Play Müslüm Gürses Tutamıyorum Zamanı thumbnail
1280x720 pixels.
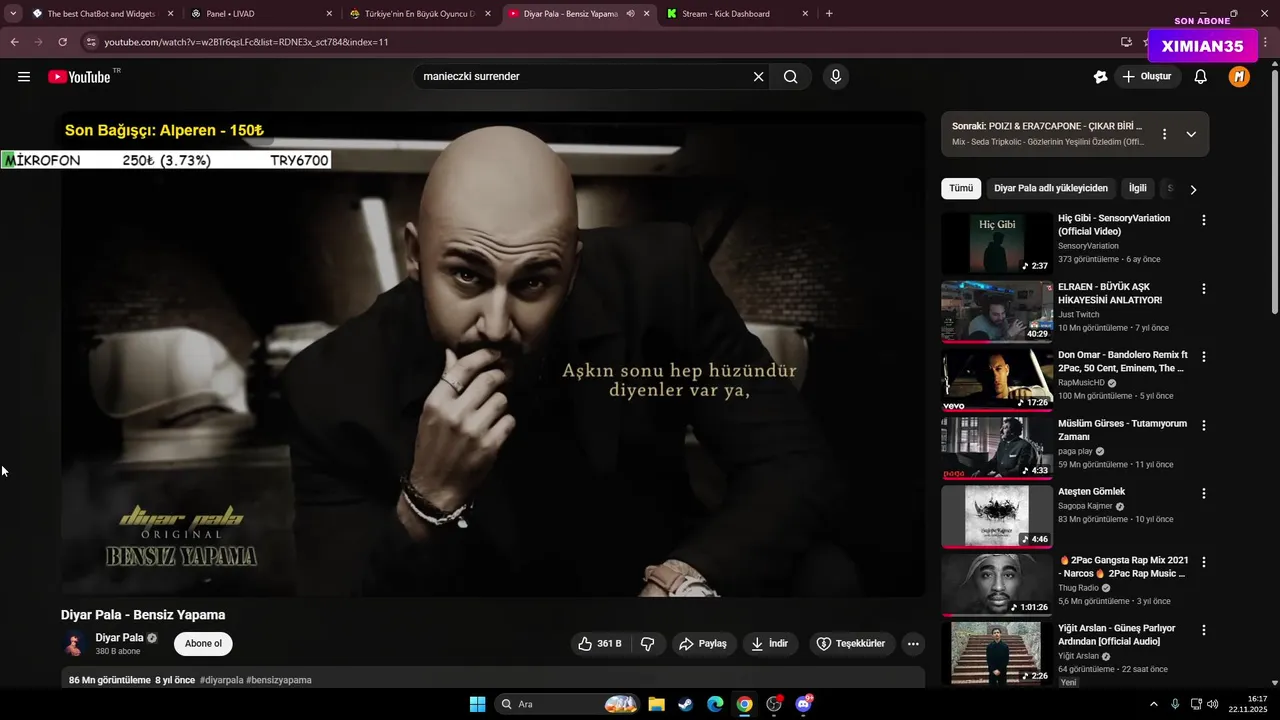(997, 449)
